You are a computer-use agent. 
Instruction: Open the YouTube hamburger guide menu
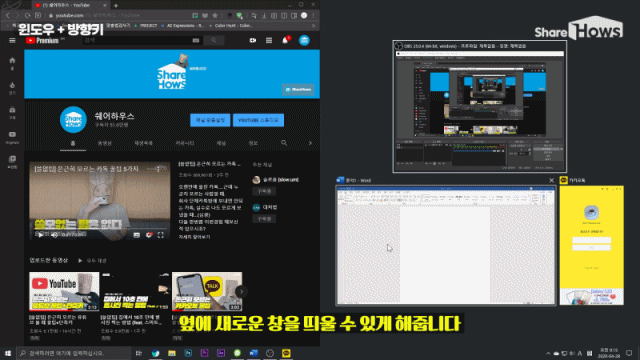click(12, 40)
